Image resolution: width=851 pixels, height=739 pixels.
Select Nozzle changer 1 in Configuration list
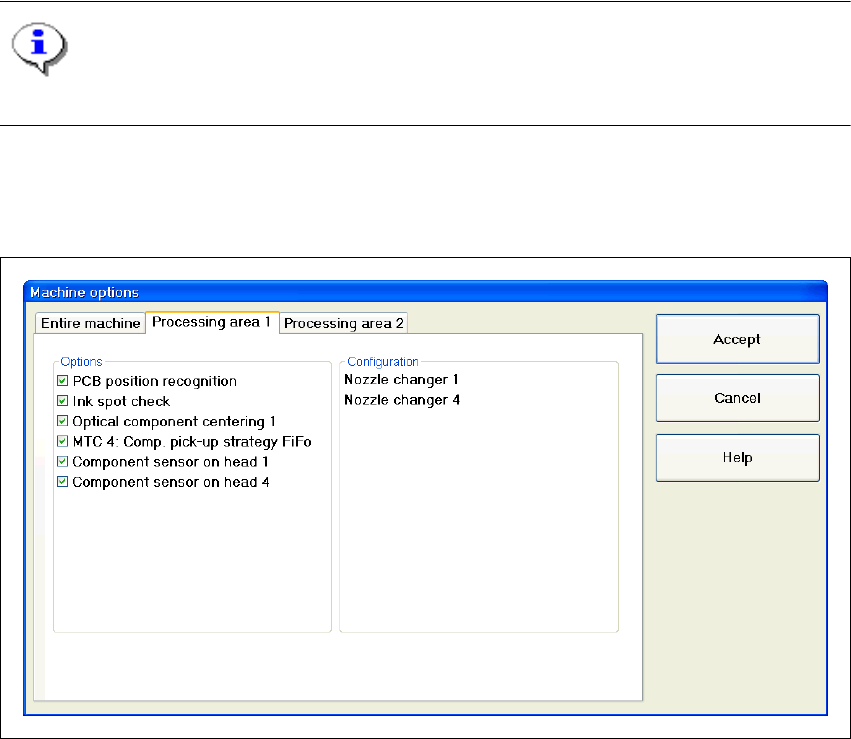coord(401,380)
